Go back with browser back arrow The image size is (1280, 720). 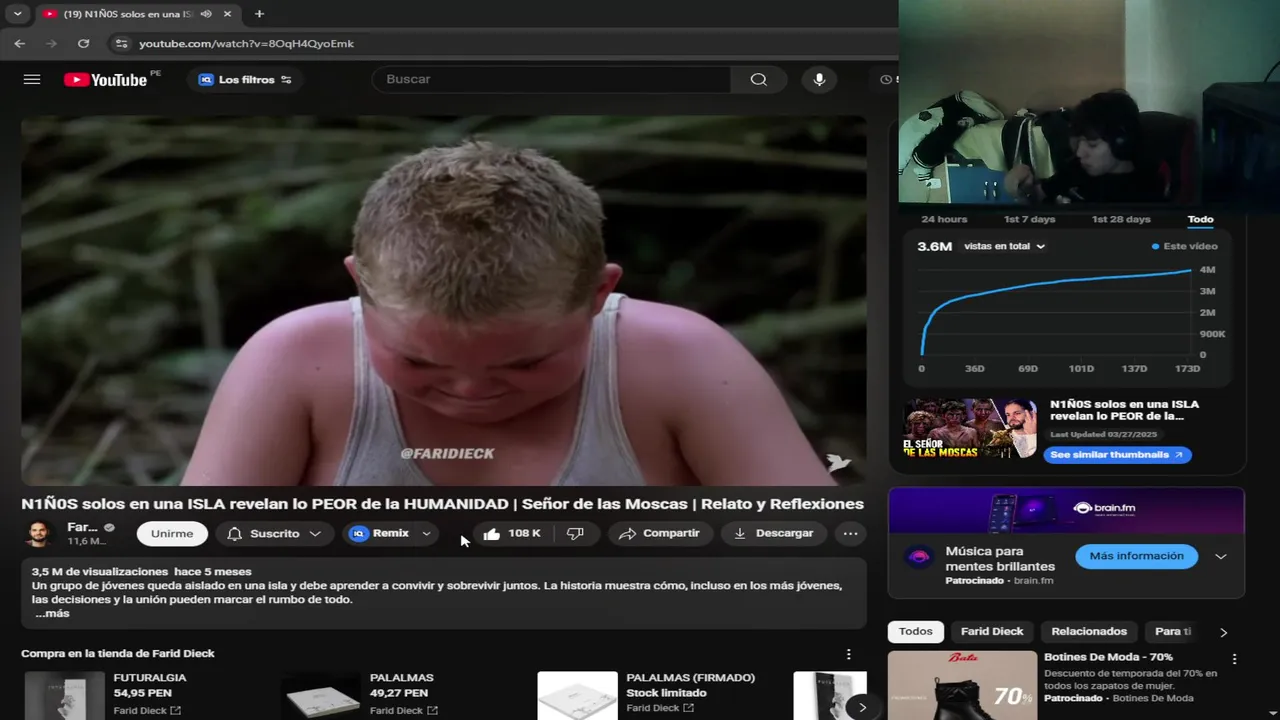pyautogui.click(x=19, y=44)
